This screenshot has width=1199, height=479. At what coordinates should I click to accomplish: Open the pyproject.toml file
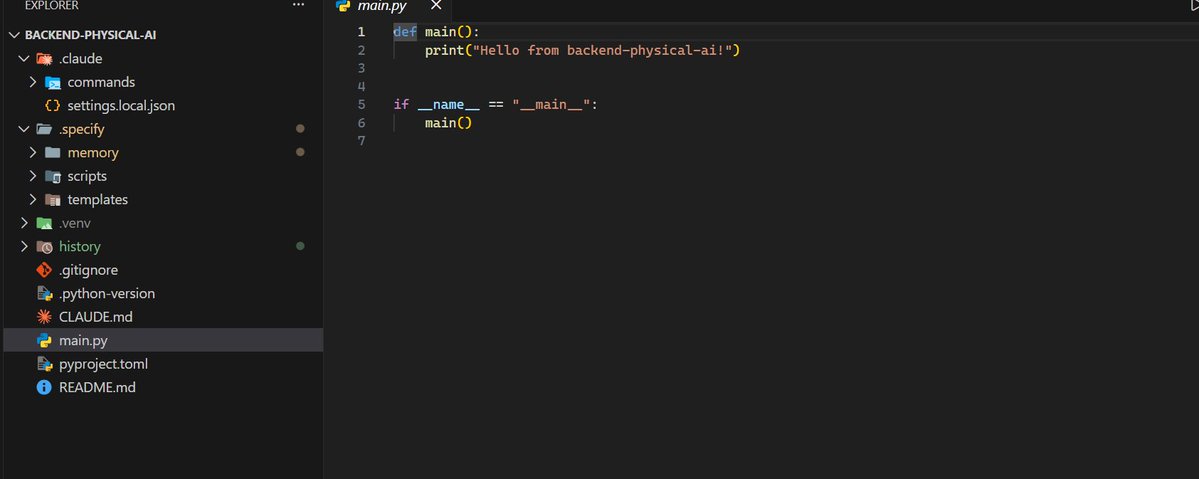click(103, 364)
